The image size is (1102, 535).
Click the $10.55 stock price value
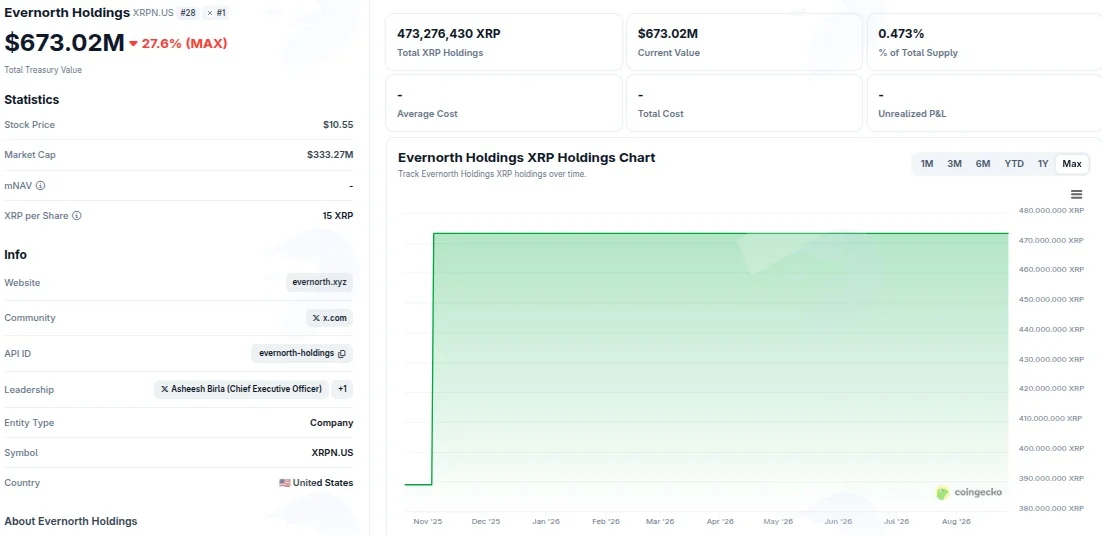pos(338,124)
